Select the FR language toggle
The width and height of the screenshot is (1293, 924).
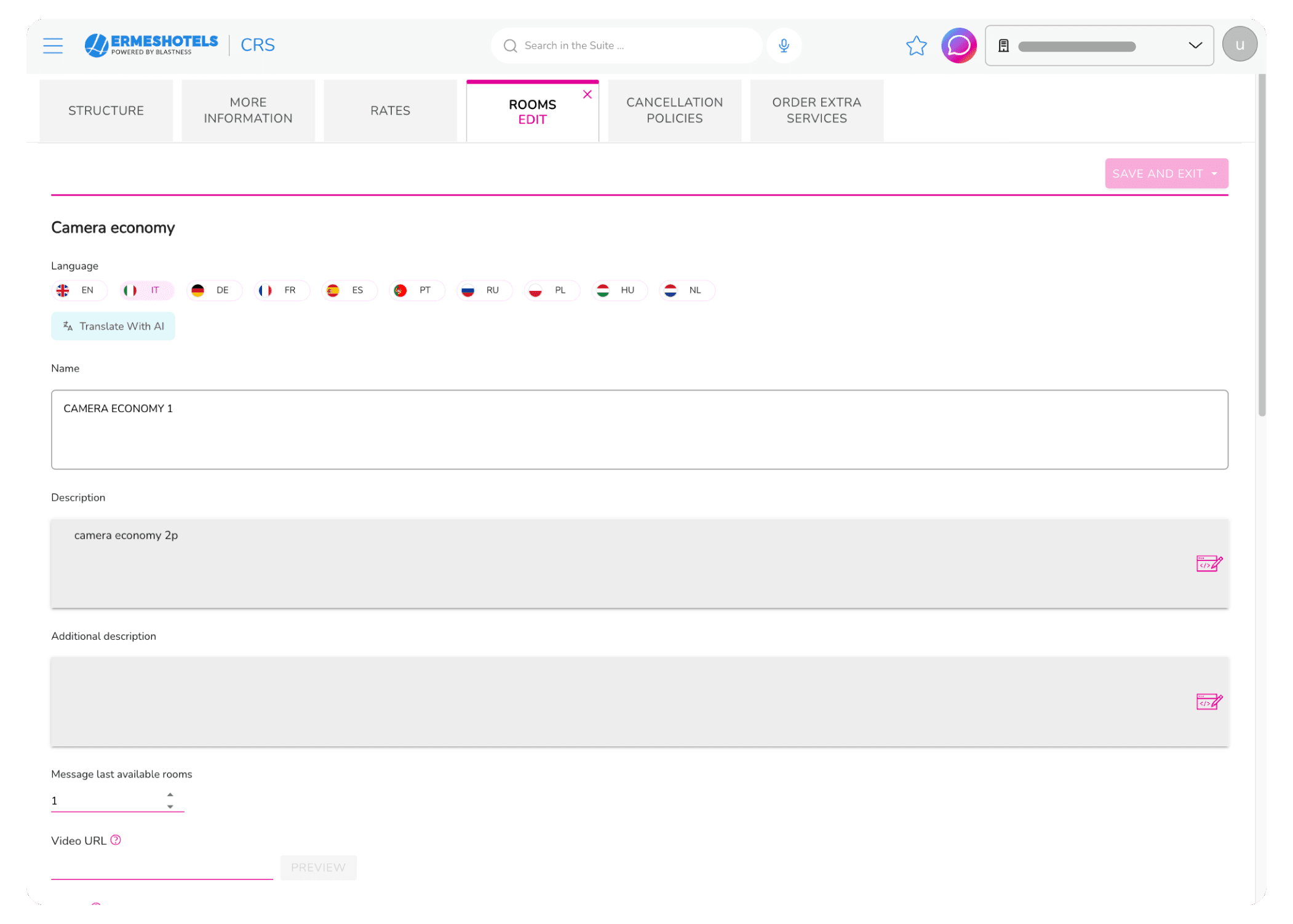282,290
